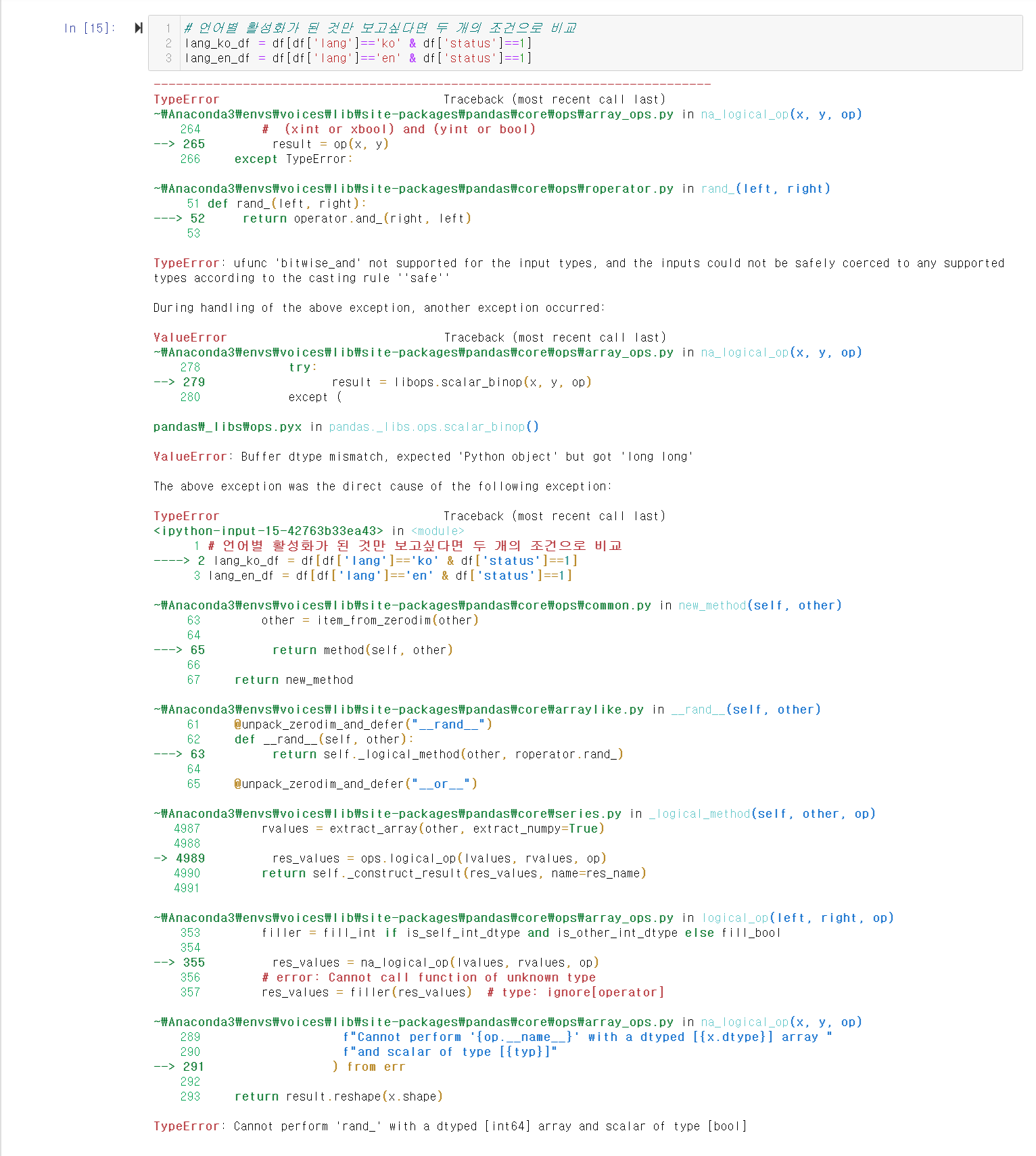Click the Korean comment on code line 1
The image size is (1036, 1156).
click(x=381, y=28)
